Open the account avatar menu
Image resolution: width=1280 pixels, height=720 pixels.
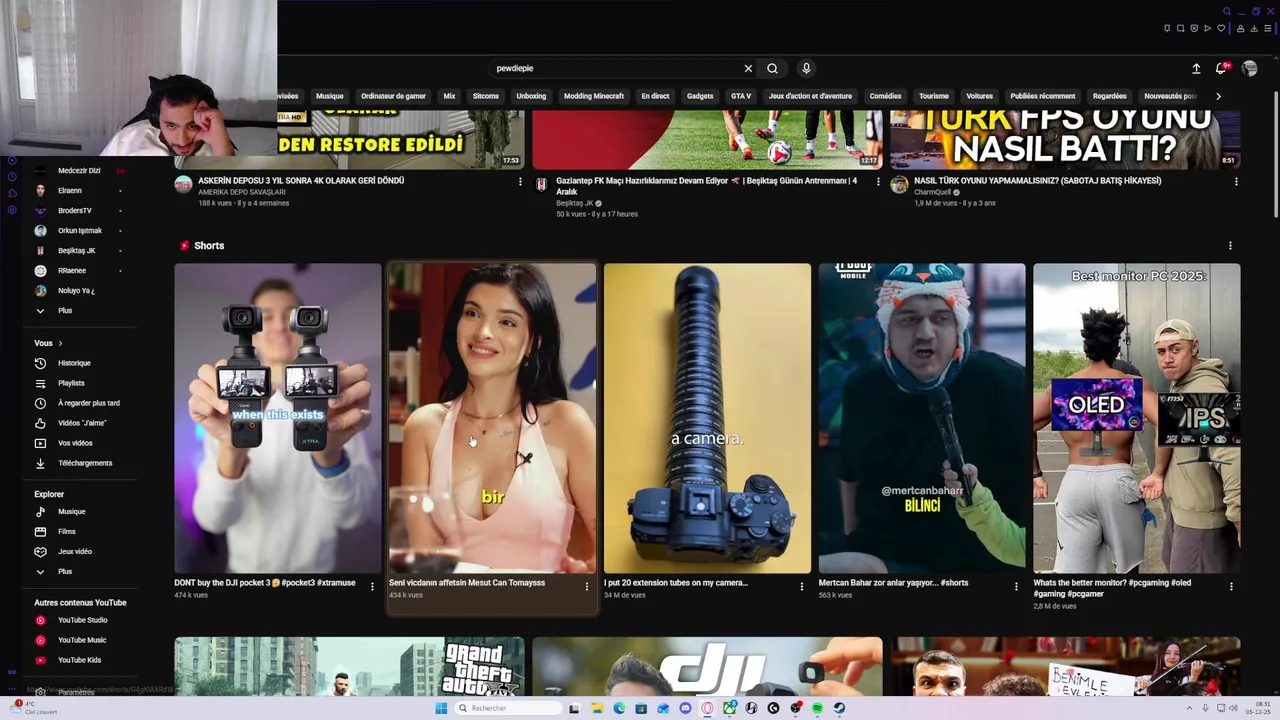(1249, 68)
